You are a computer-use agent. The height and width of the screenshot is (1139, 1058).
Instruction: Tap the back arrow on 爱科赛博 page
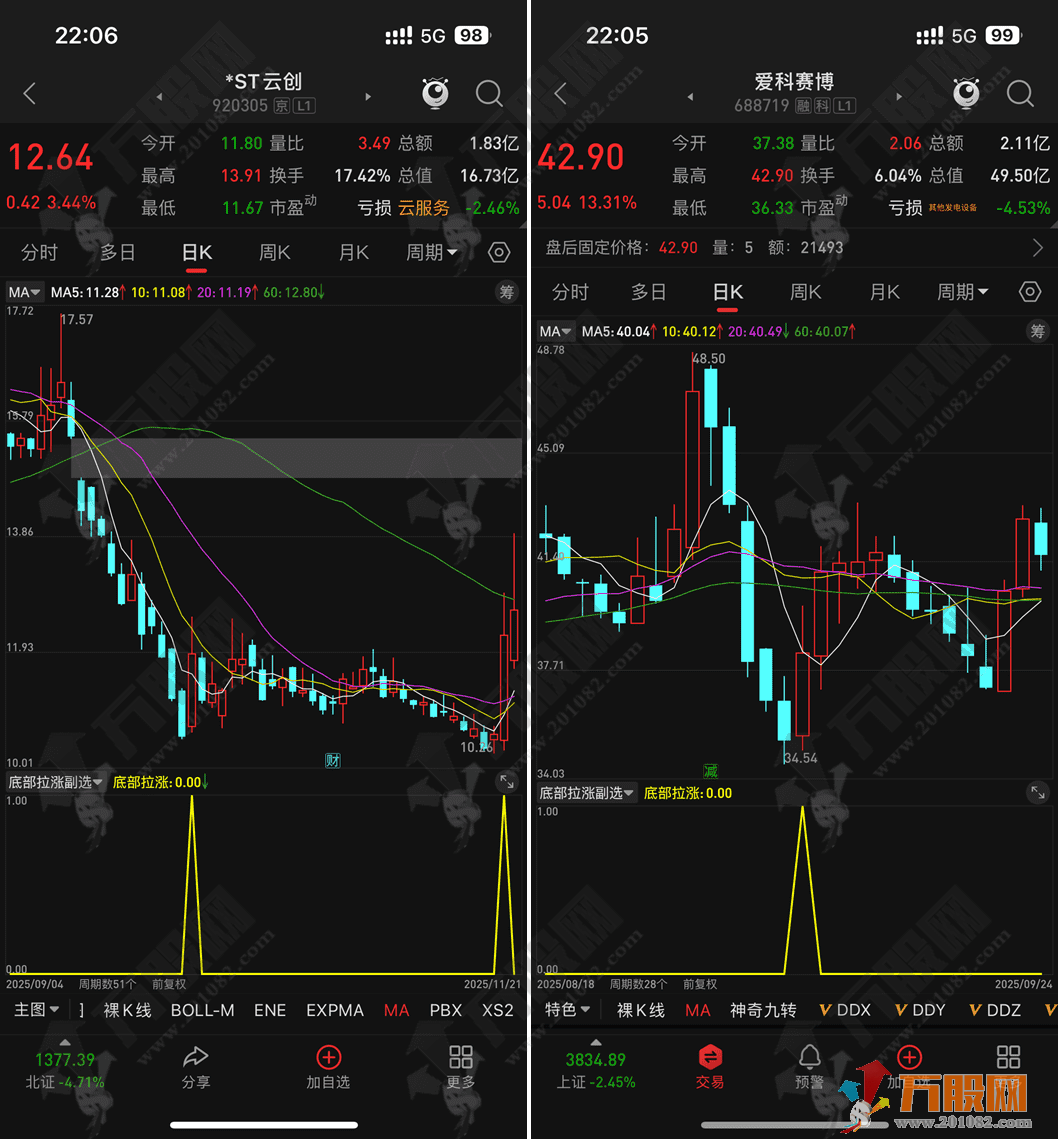click(x=557, y=93)
